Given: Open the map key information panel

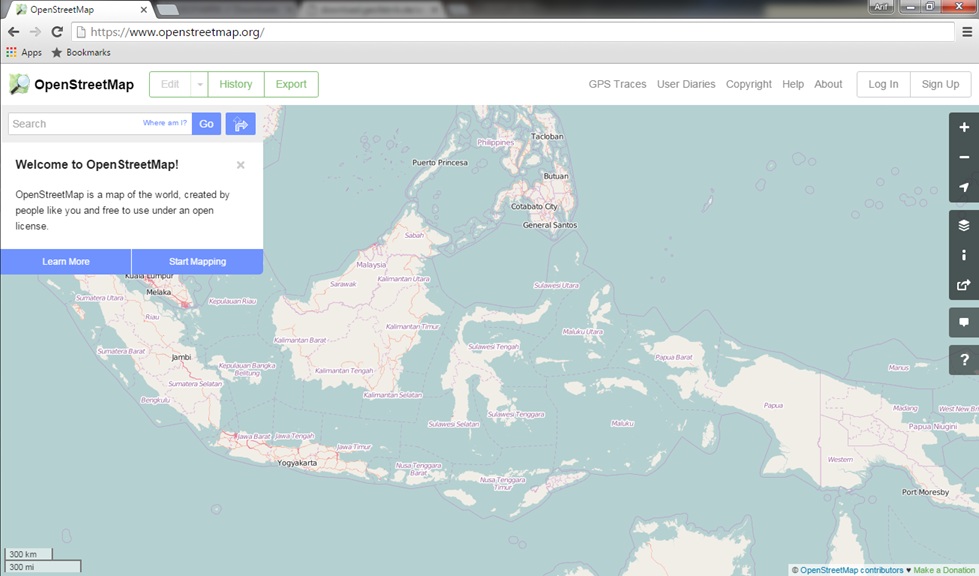Looking at the screenshot, I should (x=962, y=255).
